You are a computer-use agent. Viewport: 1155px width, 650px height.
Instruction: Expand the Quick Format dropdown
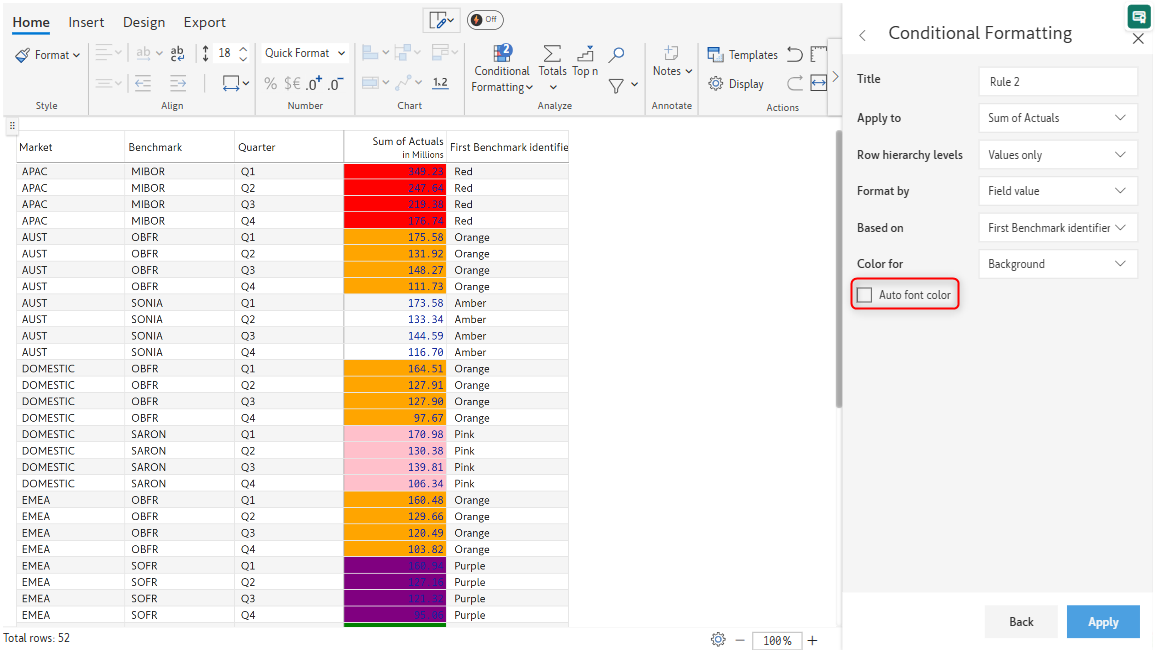coord(305,54)
